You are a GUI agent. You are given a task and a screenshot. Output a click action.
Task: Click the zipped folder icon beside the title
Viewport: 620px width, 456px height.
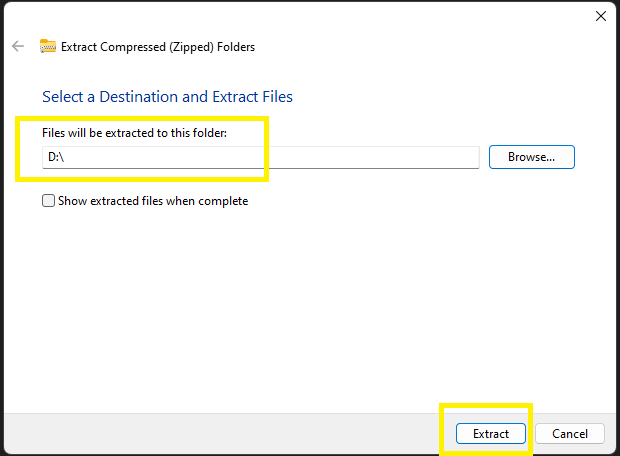pyautogui.click(x=48, y=46)
